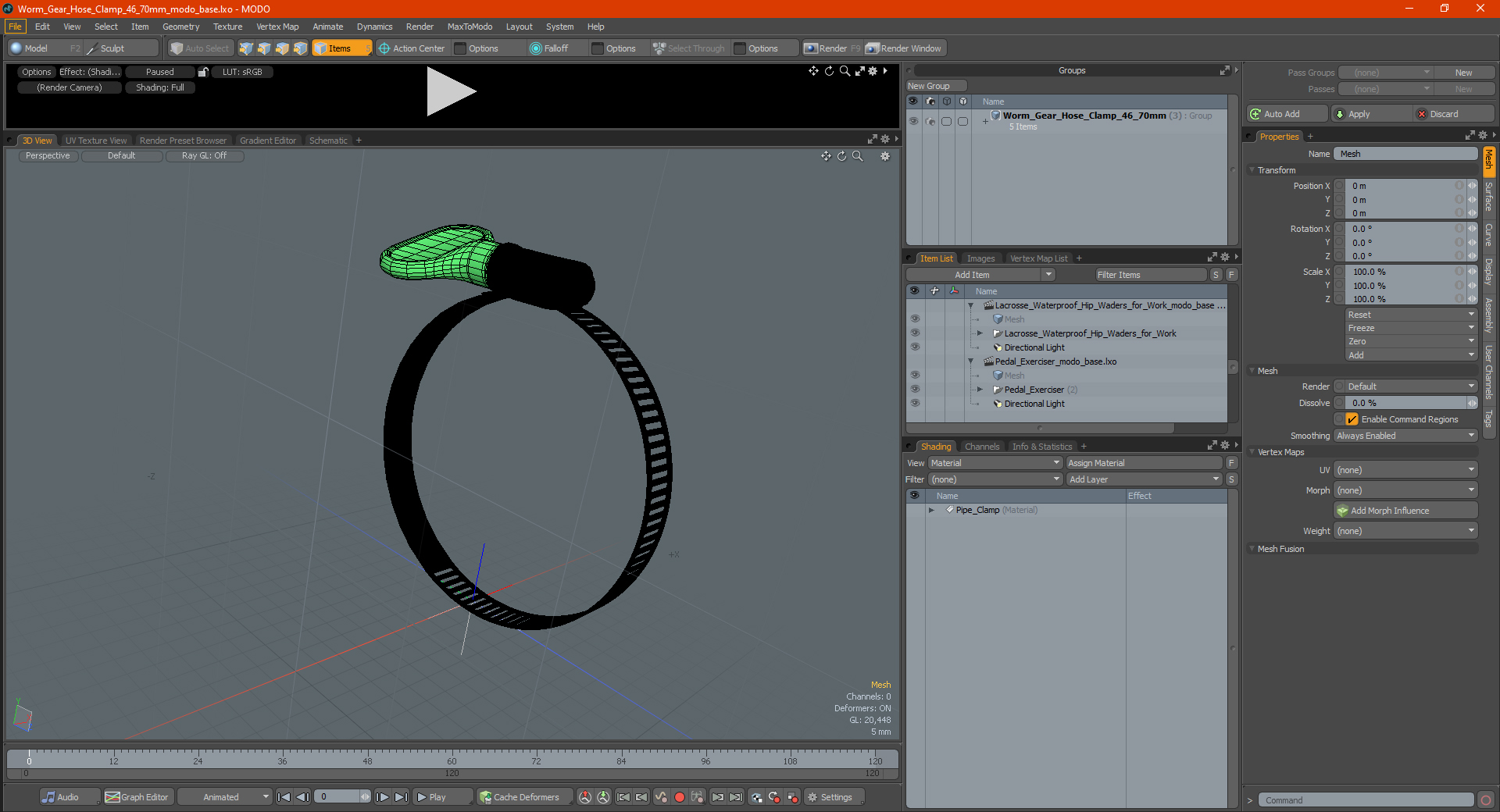This screenshot has height=812, width=1500.
Task: Open 3D viewport settings gear
Action: tap(885, 156)
